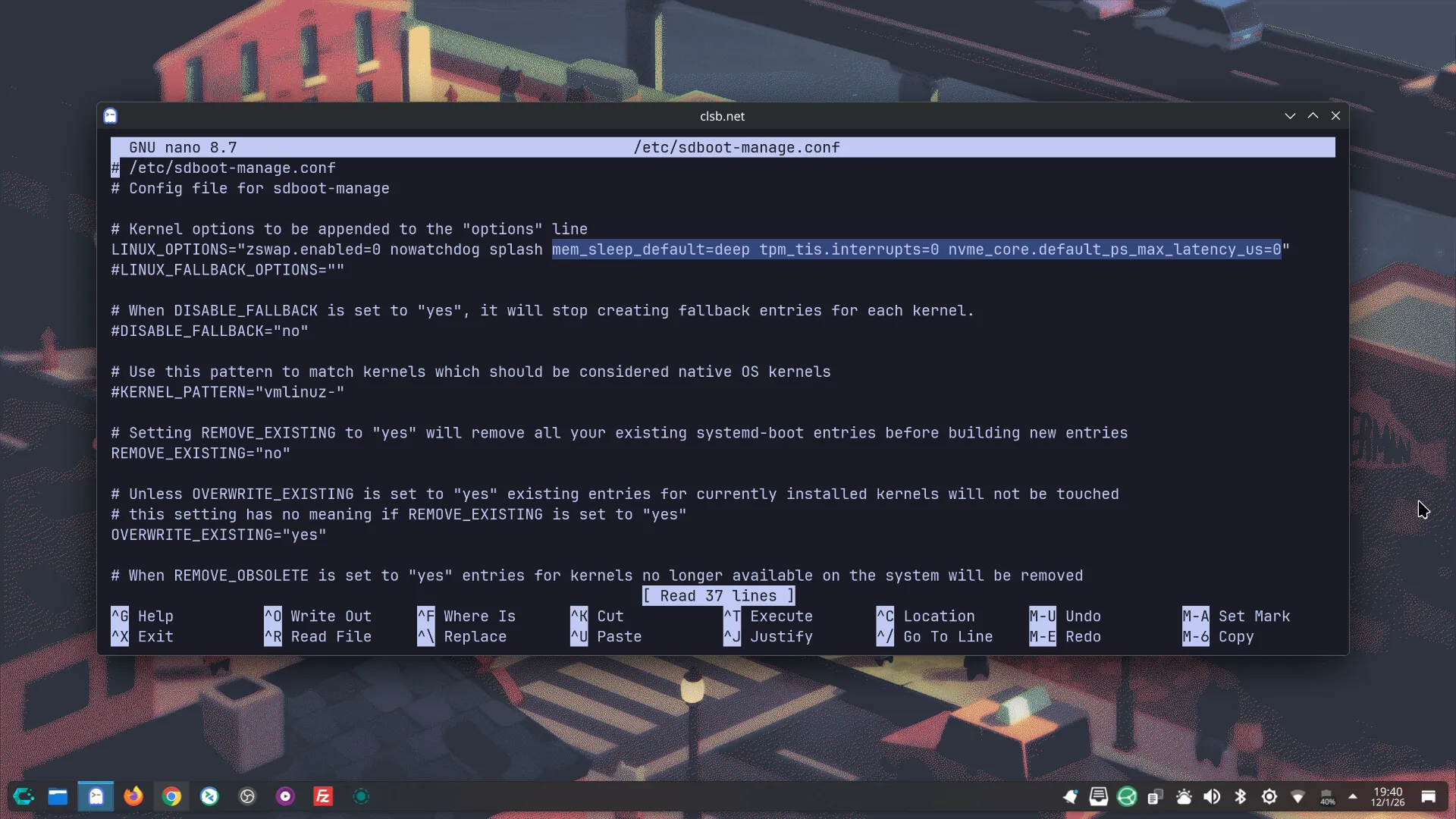1456x819 pixels.
Task: Click the 19:40 clock in the panel
Action: click(1388, 796)
